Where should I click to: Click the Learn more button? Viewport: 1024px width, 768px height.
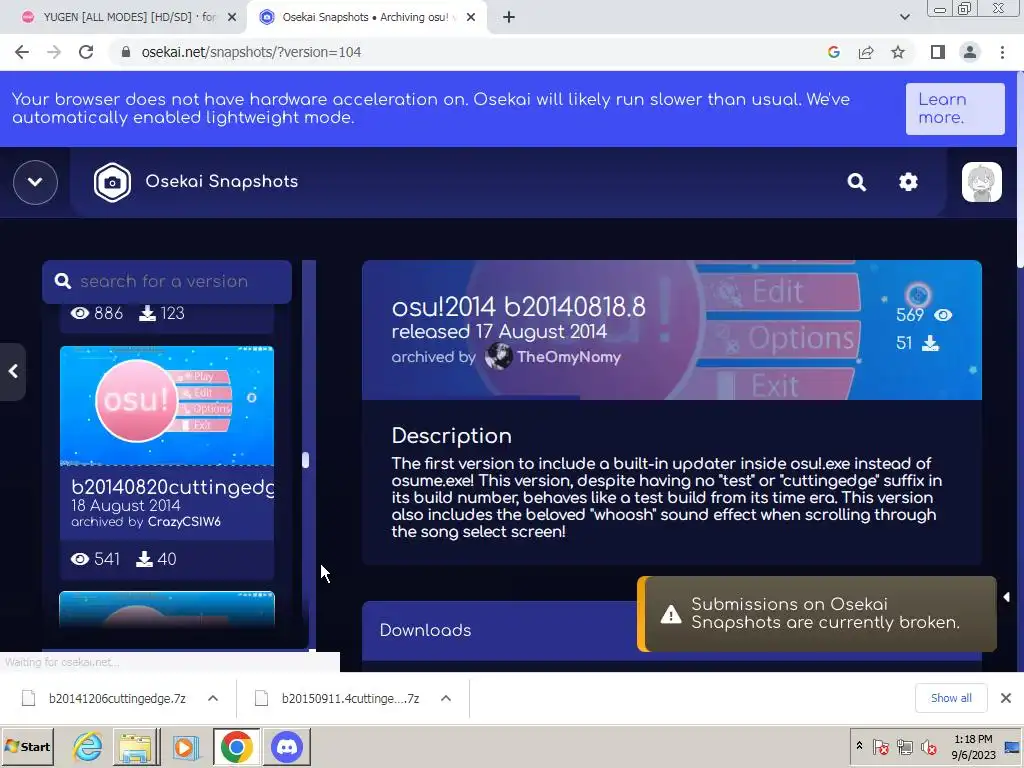955,109
